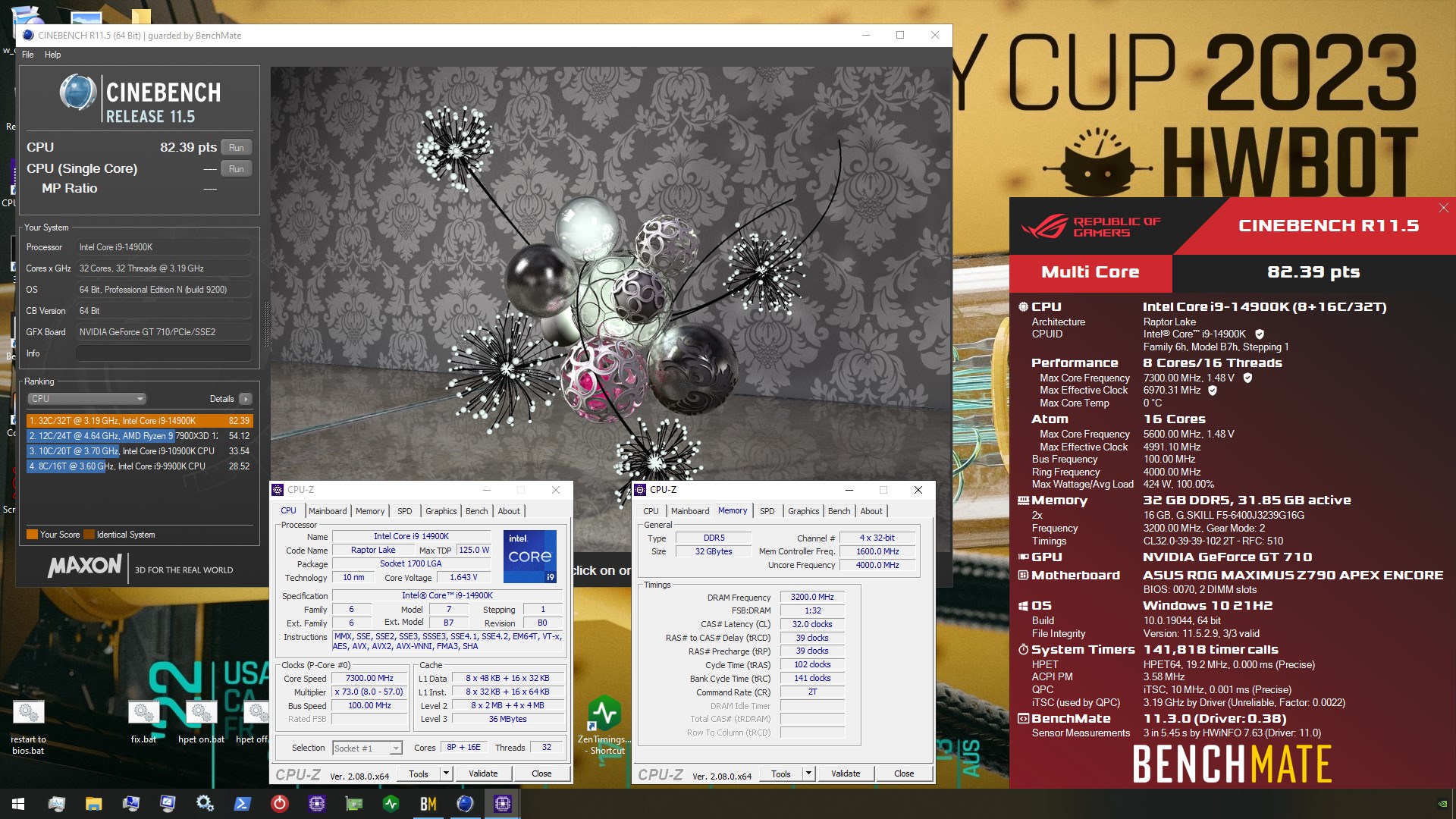The width and height of the screenshot is (1456, 819).
Task: Open restart to bios.bat desktop file
Action: click(x=28, y=726)
